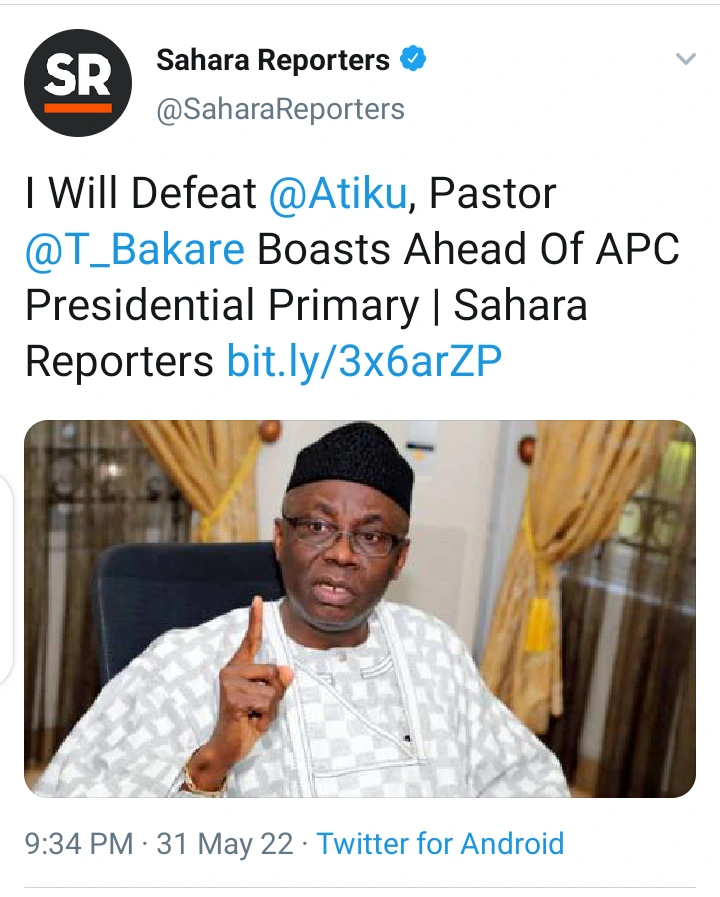Click the blue verified badge
Viewport: 720px width, 897px height.
[x=414, y=60]
